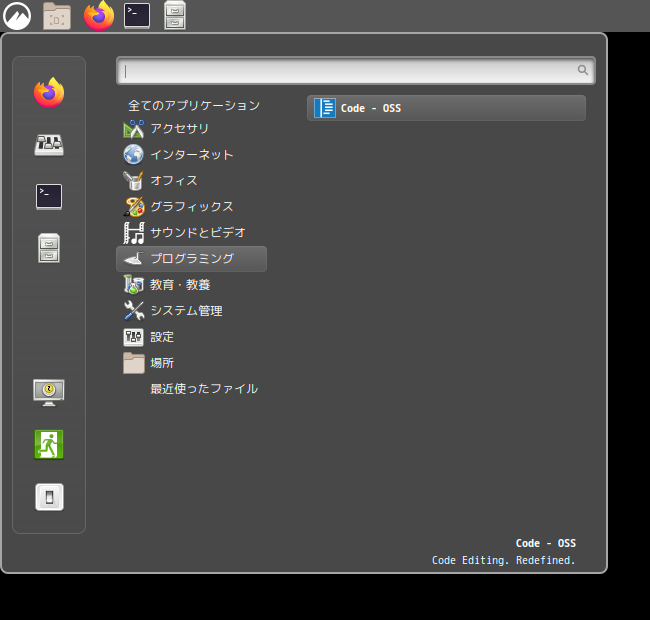Open file cabinet icon in favorites sidebar
The image size is (650, 620).
point(49,248)
